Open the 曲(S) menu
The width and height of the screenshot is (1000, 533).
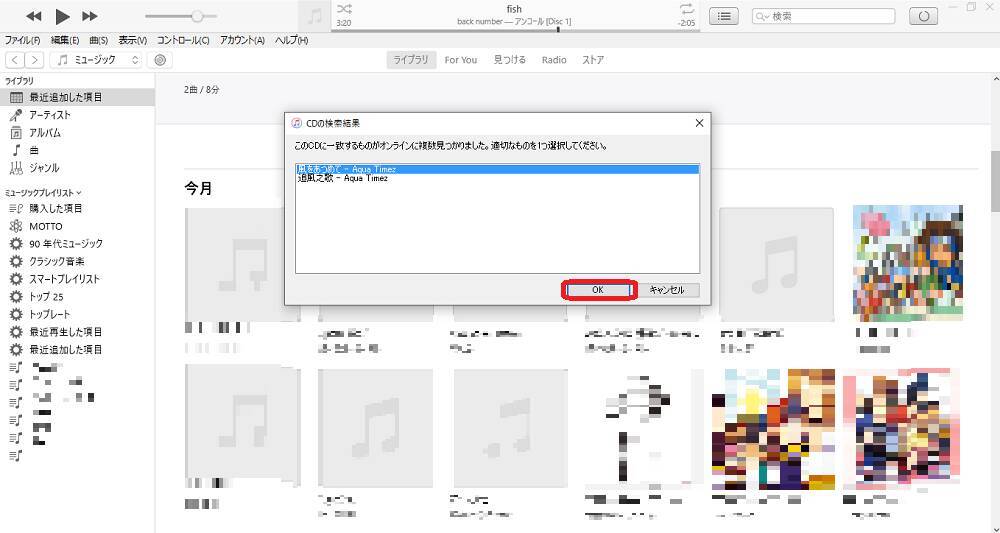point(98,40)
